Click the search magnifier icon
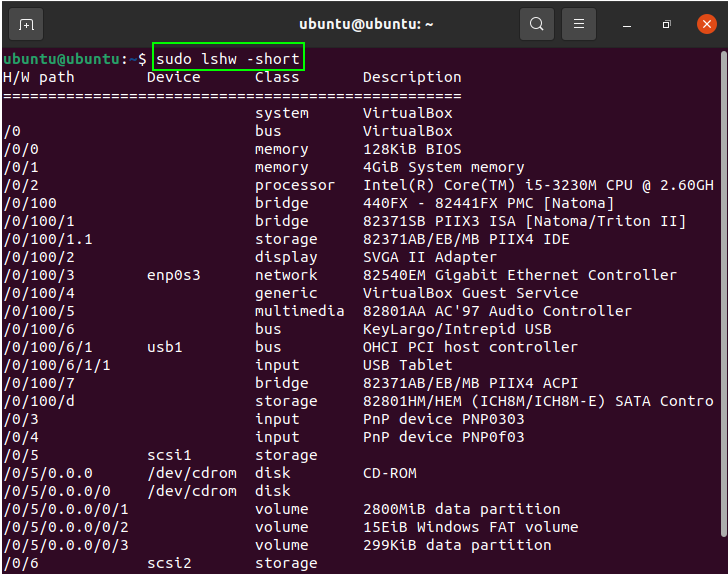The image size is (728, 575). coord(537,24)
